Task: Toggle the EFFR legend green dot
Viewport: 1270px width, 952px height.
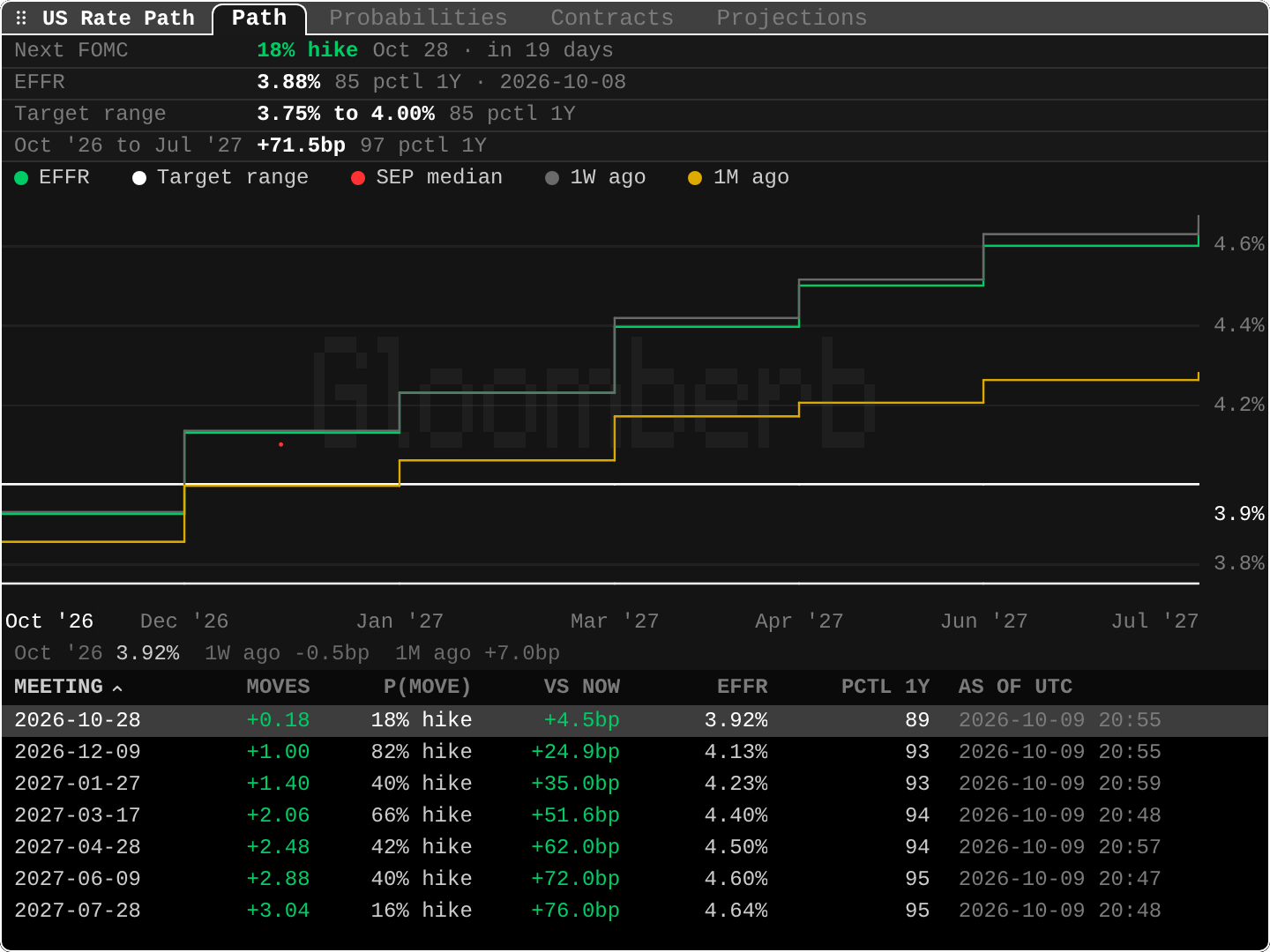Action: tap(21, 178)
